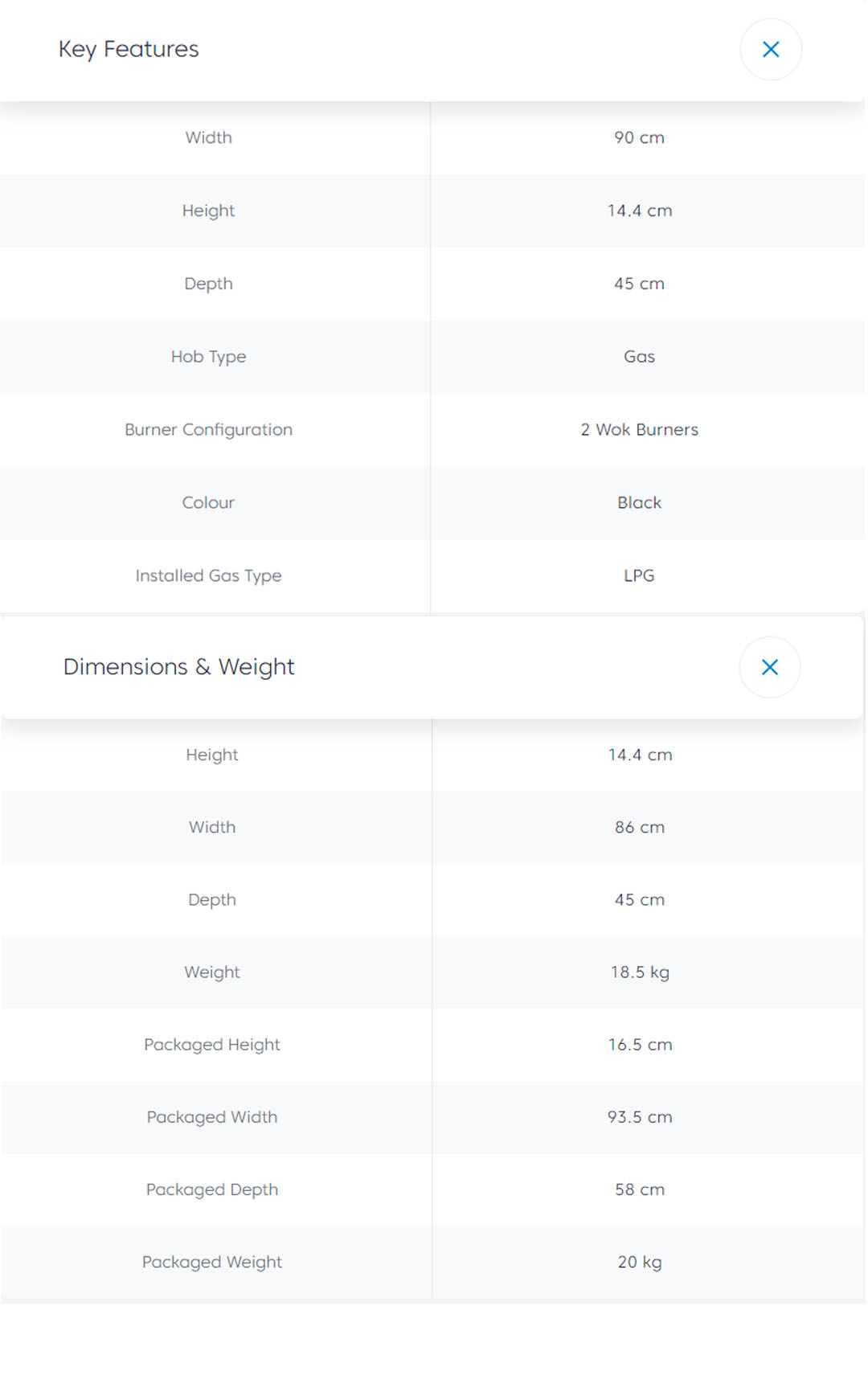This screenshot has width=868, height=1396.
Task: Click the 86 cm width value
Action: tap(639, 827)
